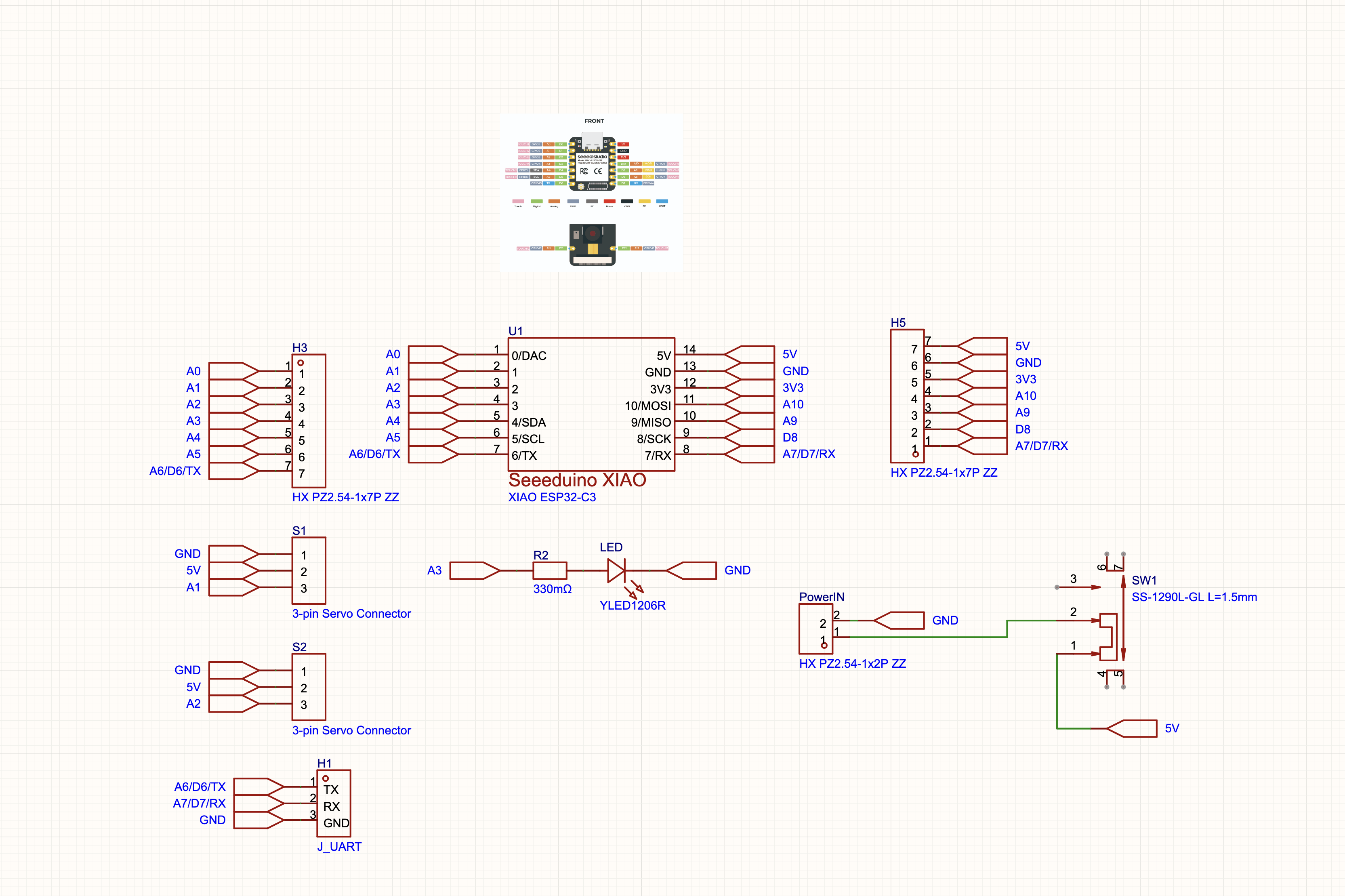The image size is (1345, 896).
Task: Click the A0 net label beside H3
Action: (x=193, y=371)
